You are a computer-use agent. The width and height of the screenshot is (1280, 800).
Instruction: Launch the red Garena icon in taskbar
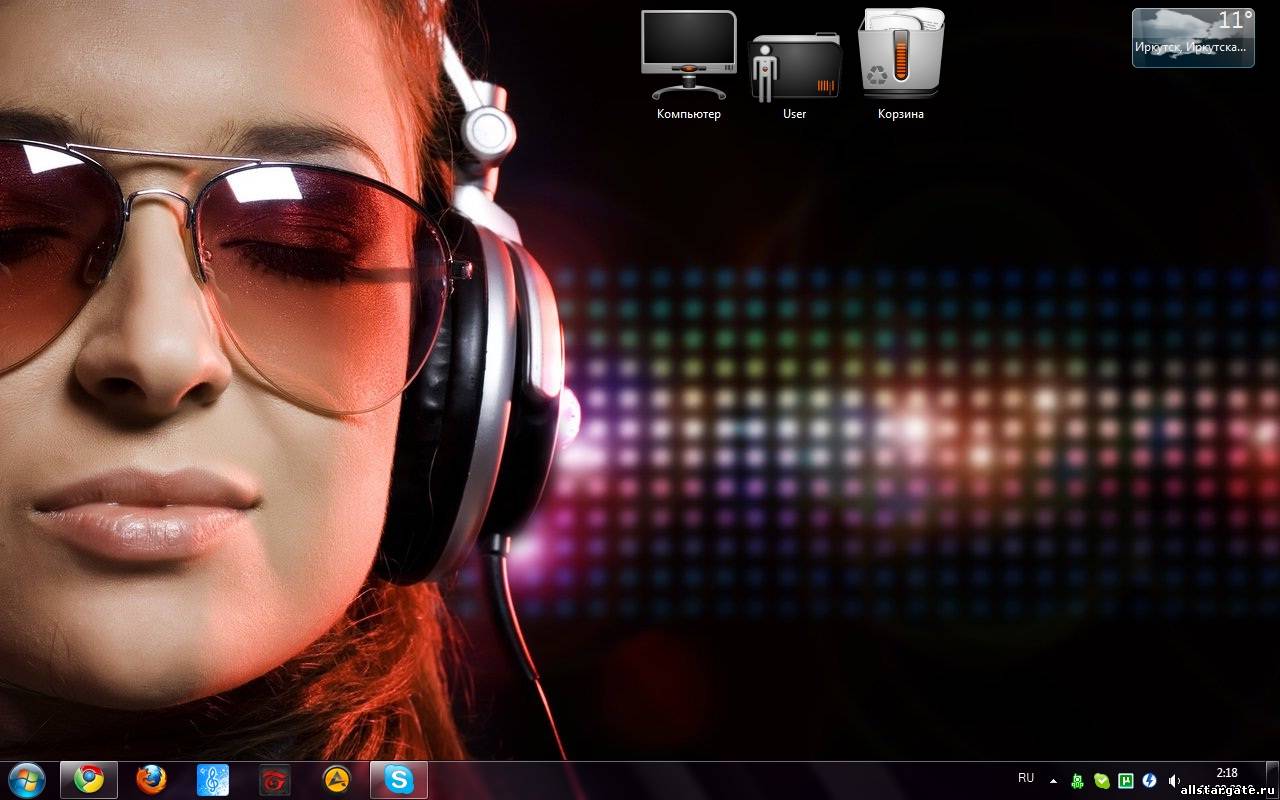pos(275,779)
